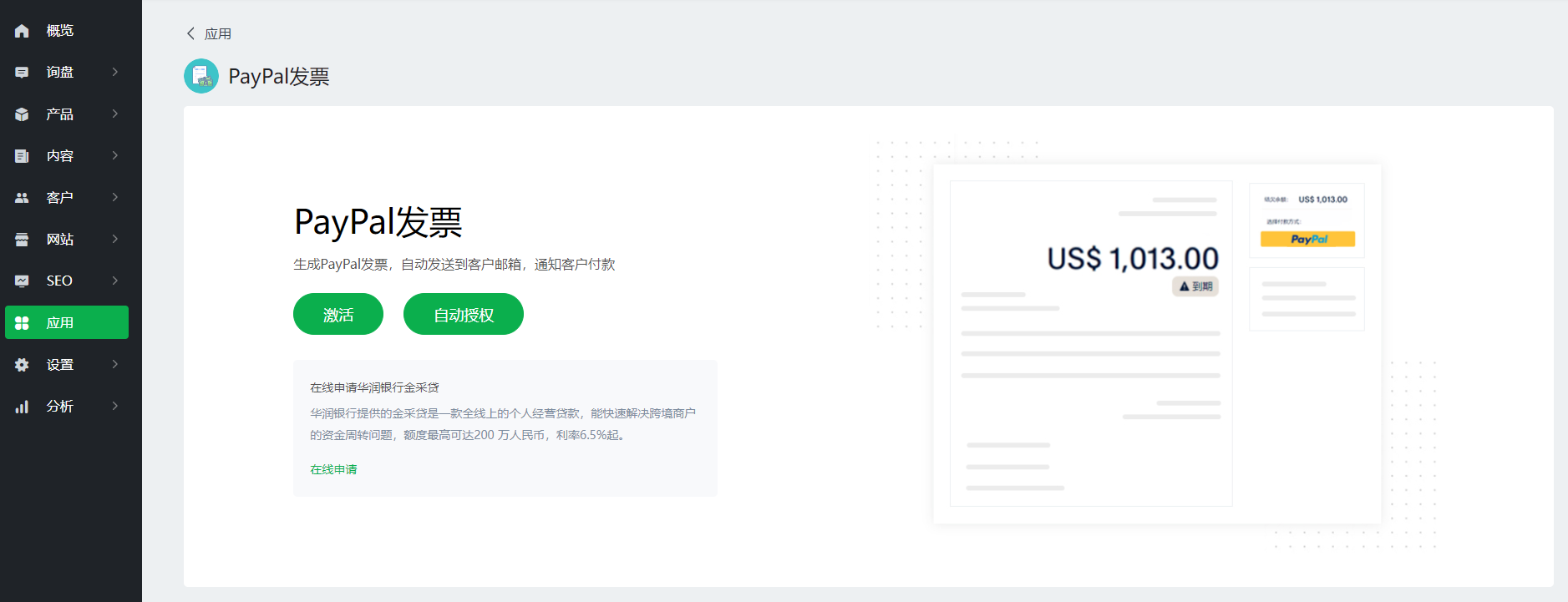This screenshot has width=1568, height=602.
Task: Click the chat icon beside 询盘
Action: point(22,73)
